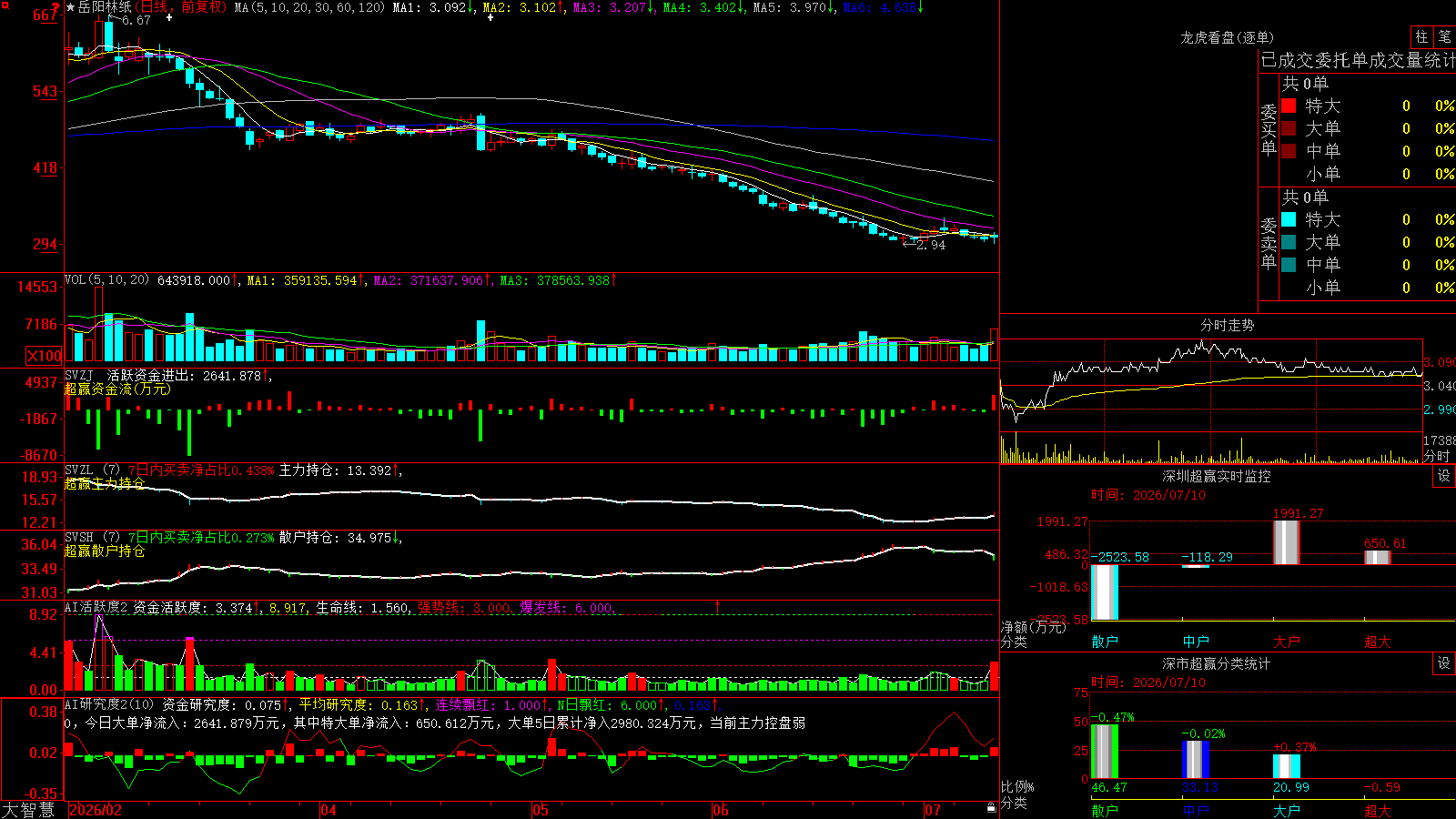This screenshot has height=819, width=1456.
Task: Click the 2026/02 date marker on the timeline
Action: point(96,810)
